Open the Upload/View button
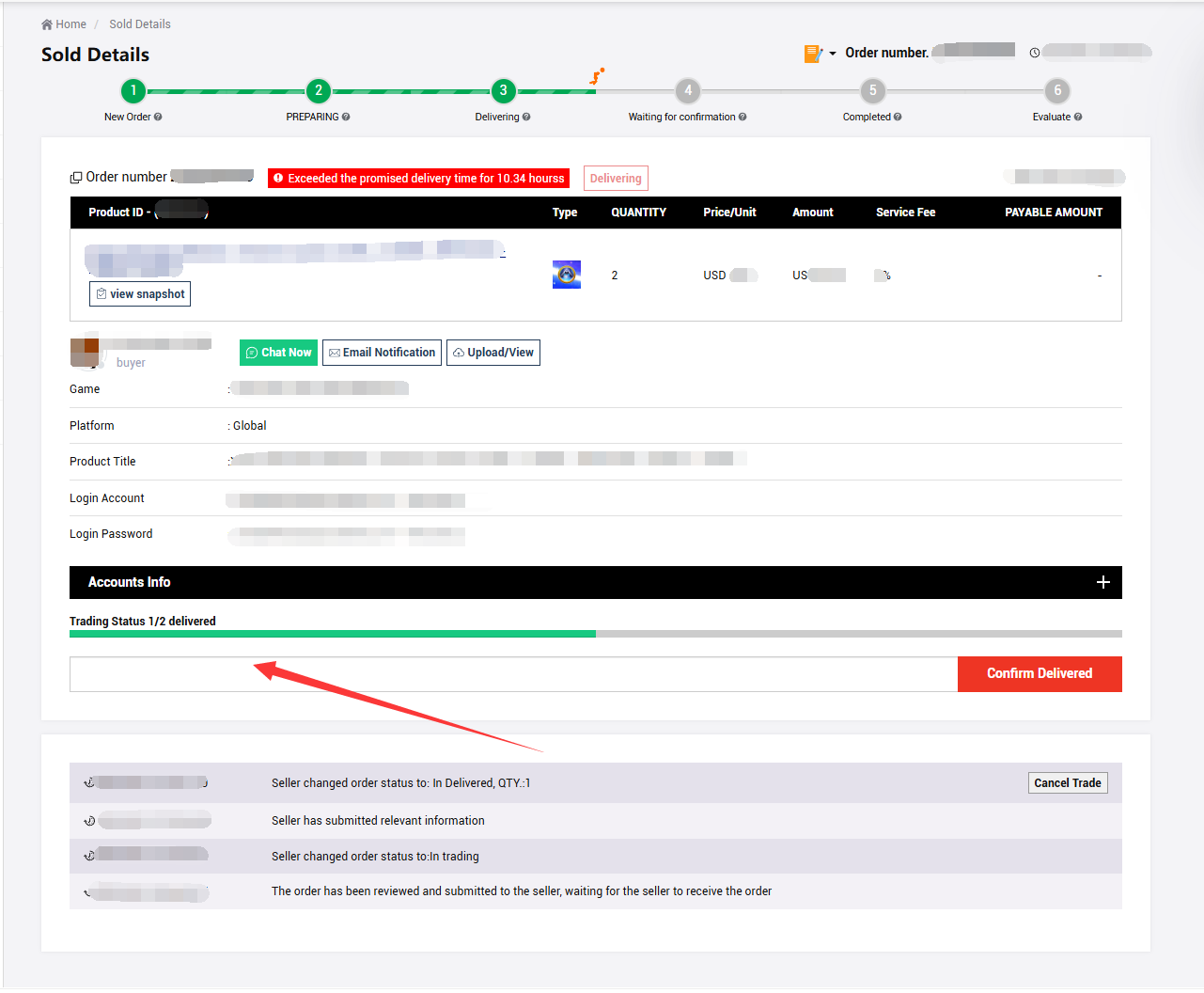The width and height of the screenshot is (1204, 993). [493, 353]
